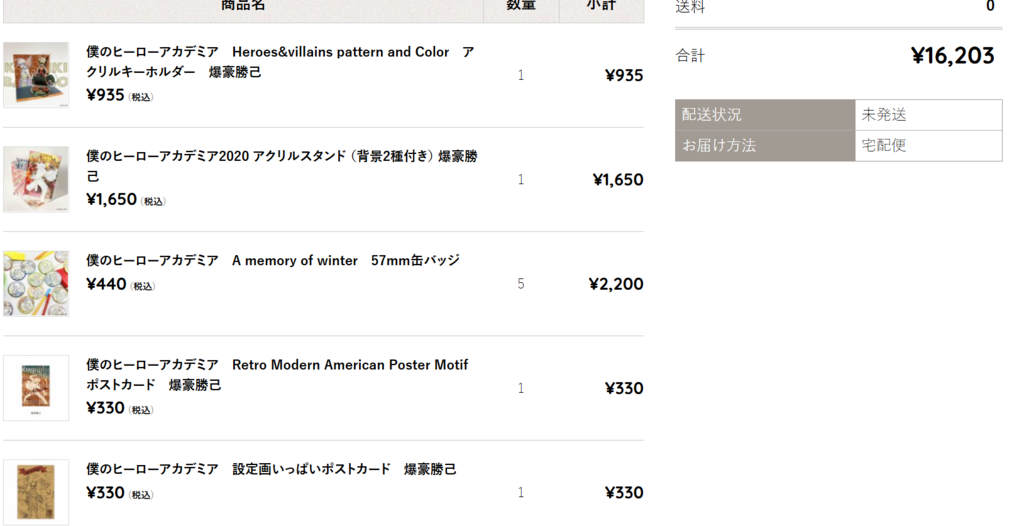This screenshot has height=526, width=1024.
Task: Open the 設定画いっぱいポストカード thumbnail image
Action: pyautogui.click(x=36, y=492)
